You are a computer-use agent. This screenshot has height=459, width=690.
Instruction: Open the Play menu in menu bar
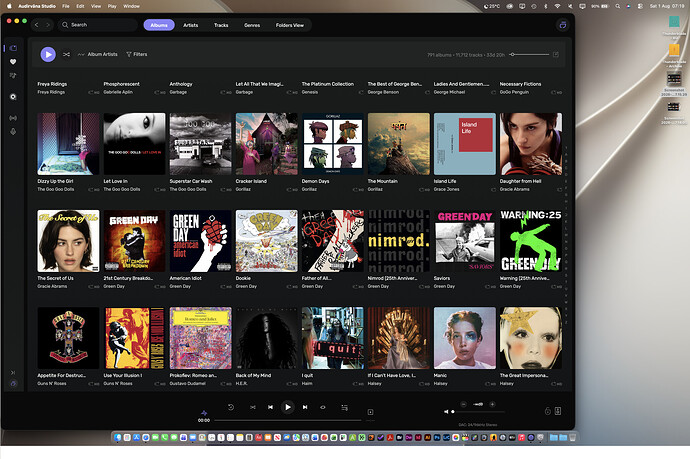[x=112, y=6]
